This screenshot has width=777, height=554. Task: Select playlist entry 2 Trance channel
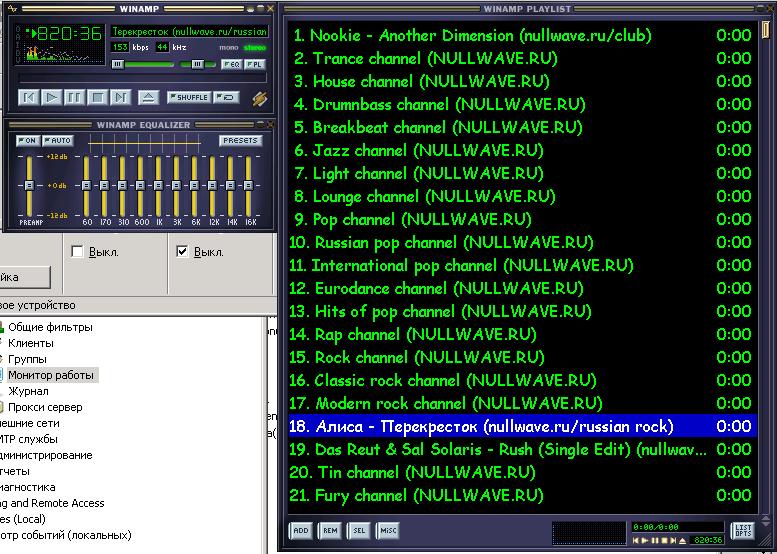523,58
